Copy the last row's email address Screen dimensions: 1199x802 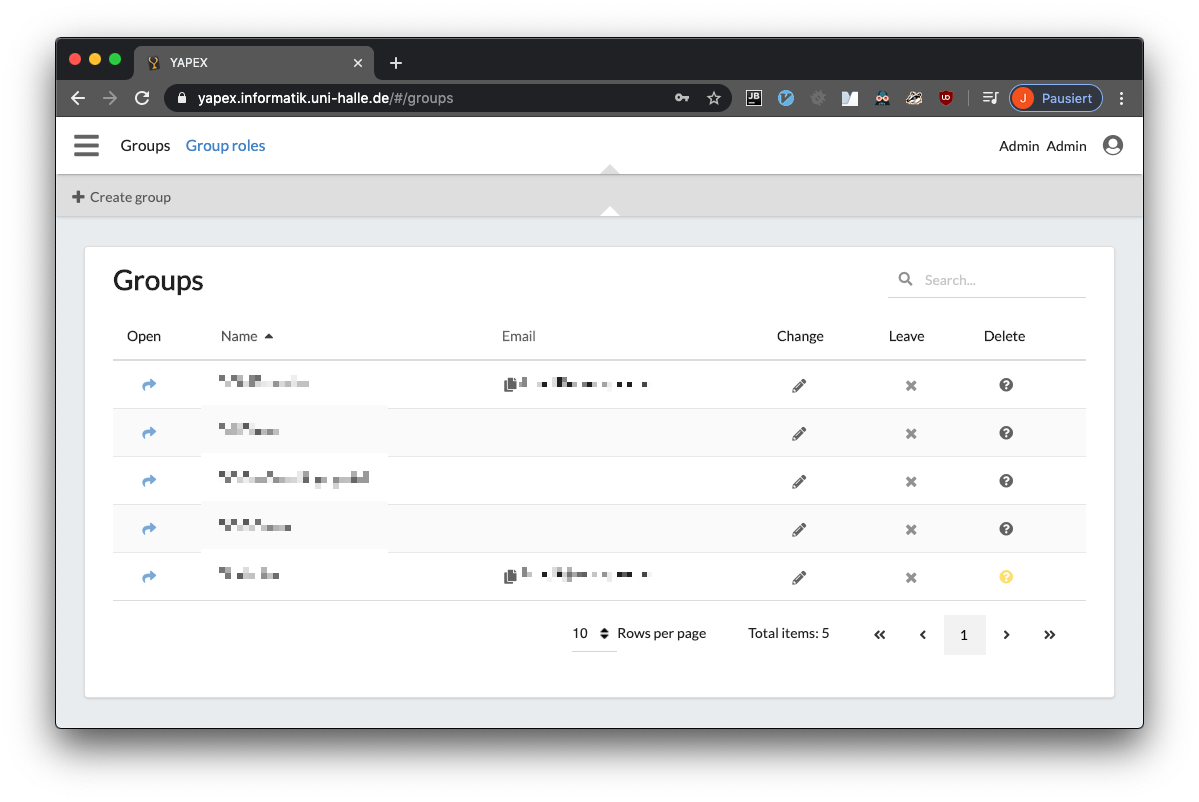511,576
